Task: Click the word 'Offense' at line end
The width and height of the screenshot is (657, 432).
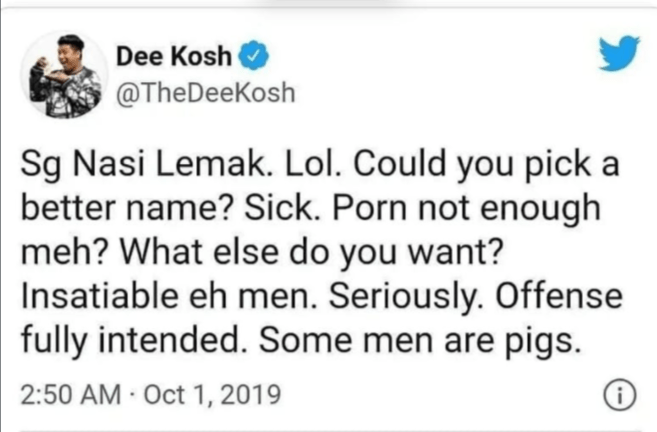Action: click(559, 296)
